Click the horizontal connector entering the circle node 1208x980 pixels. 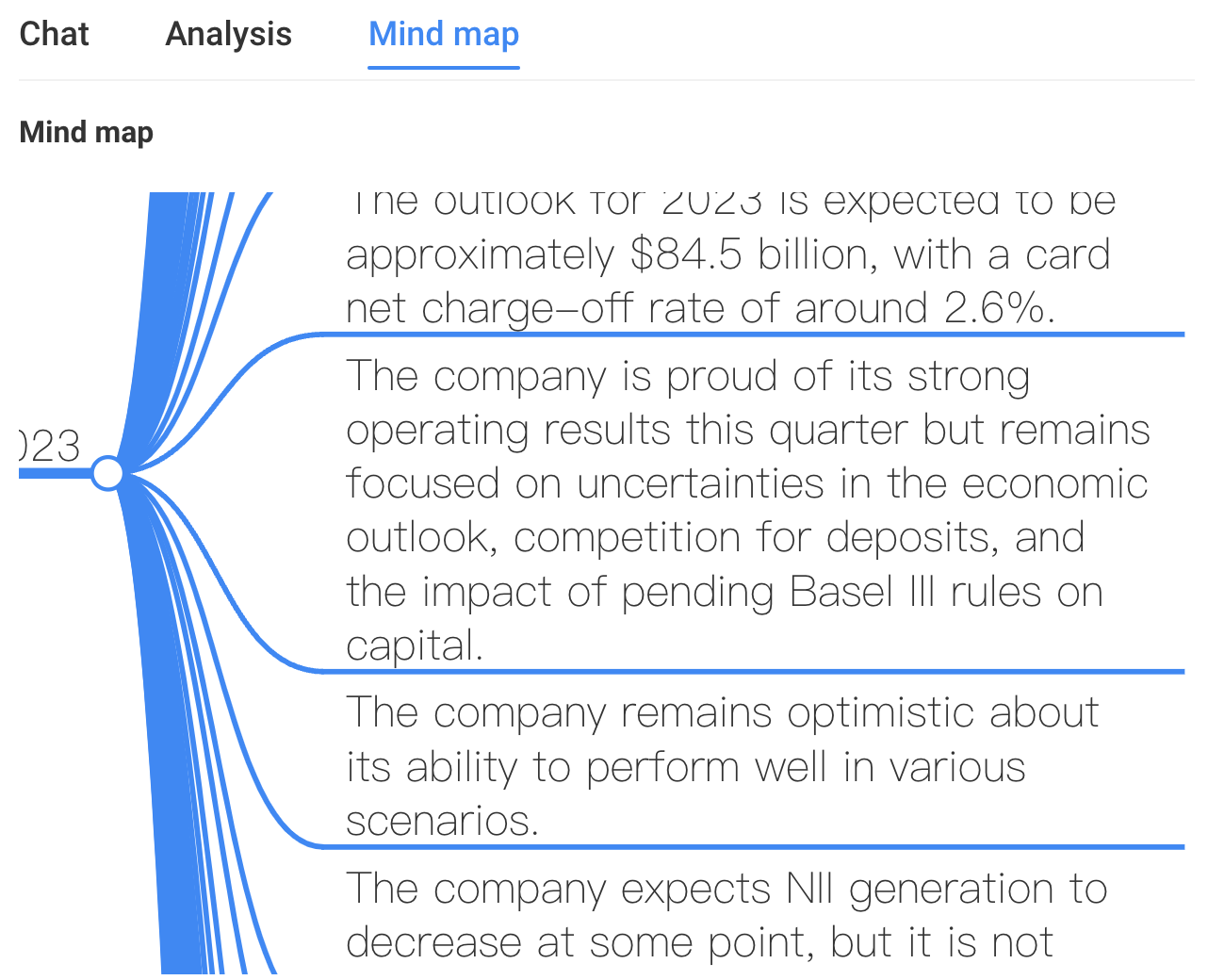point(56,472)
